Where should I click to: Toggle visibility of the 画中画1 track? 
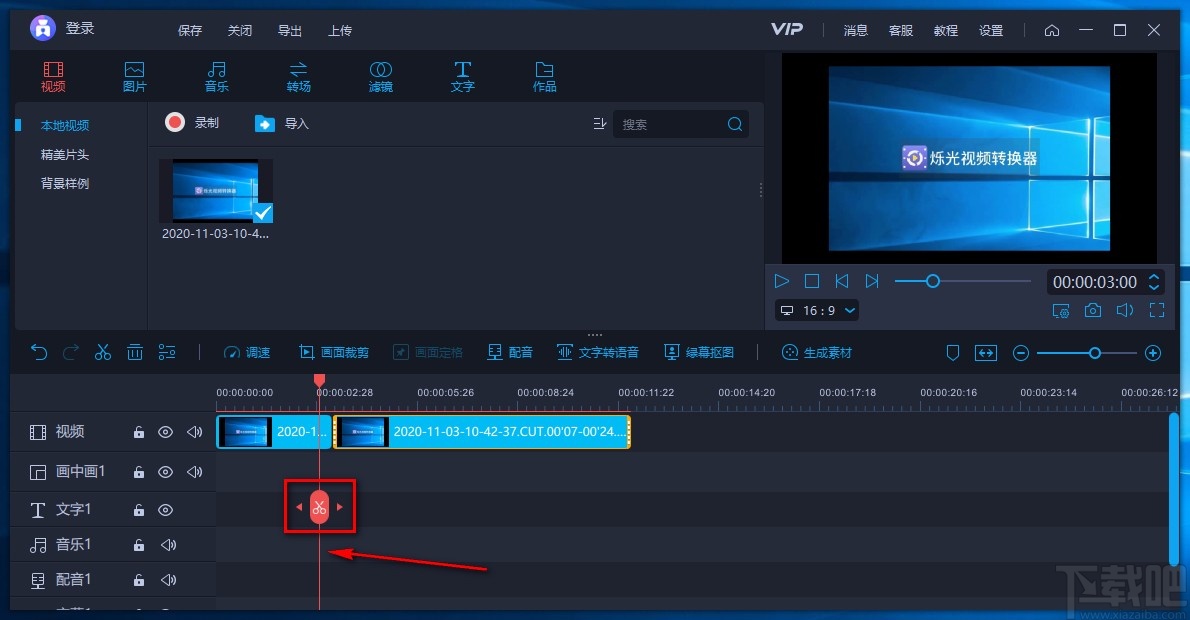click(165, 472)
